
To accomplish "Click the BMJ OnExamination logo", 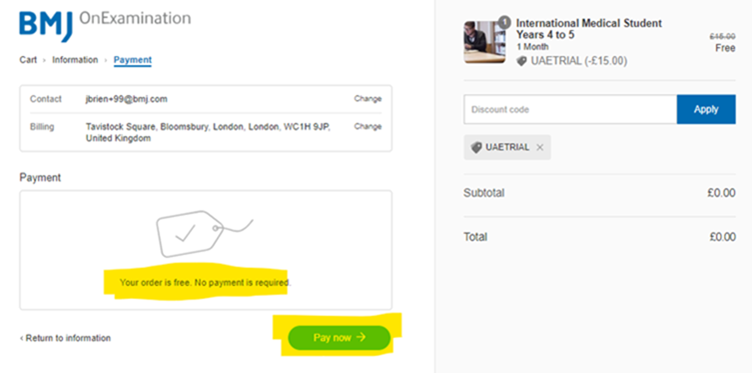I will [x=105, y=26].
